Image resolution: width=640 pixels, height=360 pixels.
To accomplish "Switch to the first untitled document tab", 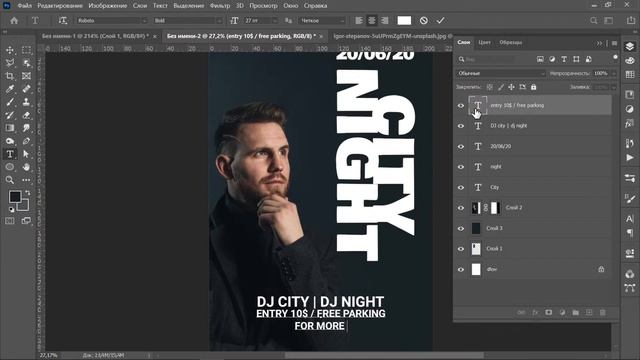I will 95,36.
